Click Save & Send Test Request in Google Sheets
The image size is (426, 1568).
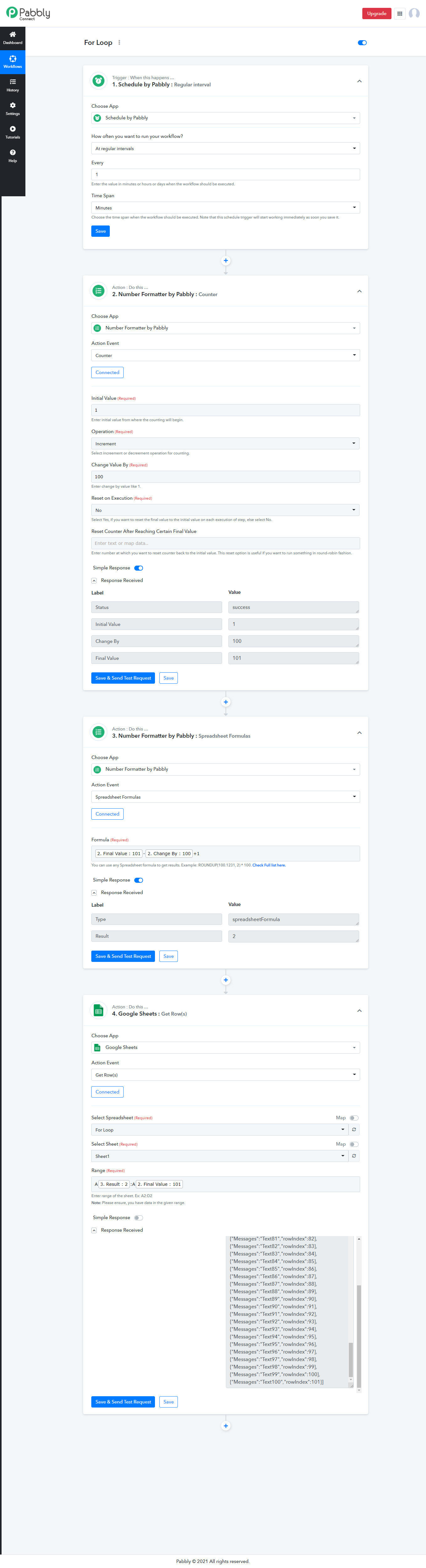tap(123, 1402)
